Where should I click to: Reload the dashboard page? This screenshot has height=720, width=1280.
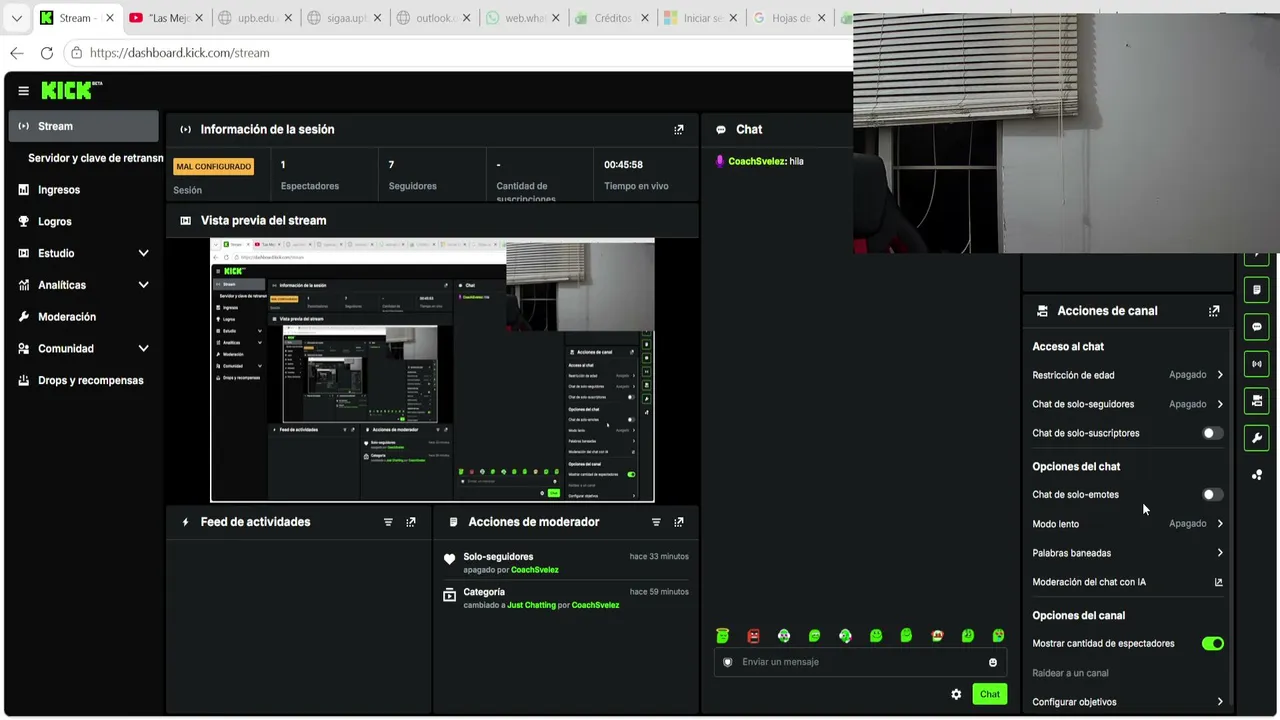coord(47,53)
